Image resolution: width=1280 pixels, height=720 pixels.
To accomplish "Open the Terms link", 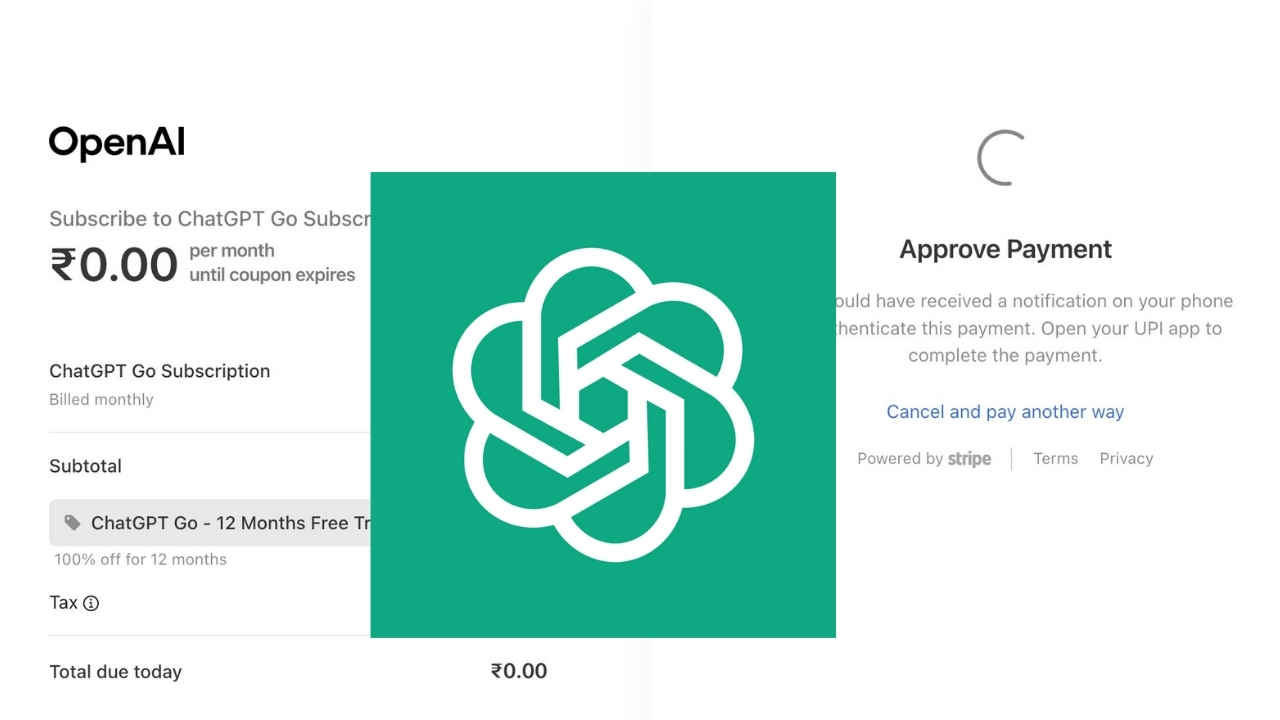I will (x=1055, y=459).
